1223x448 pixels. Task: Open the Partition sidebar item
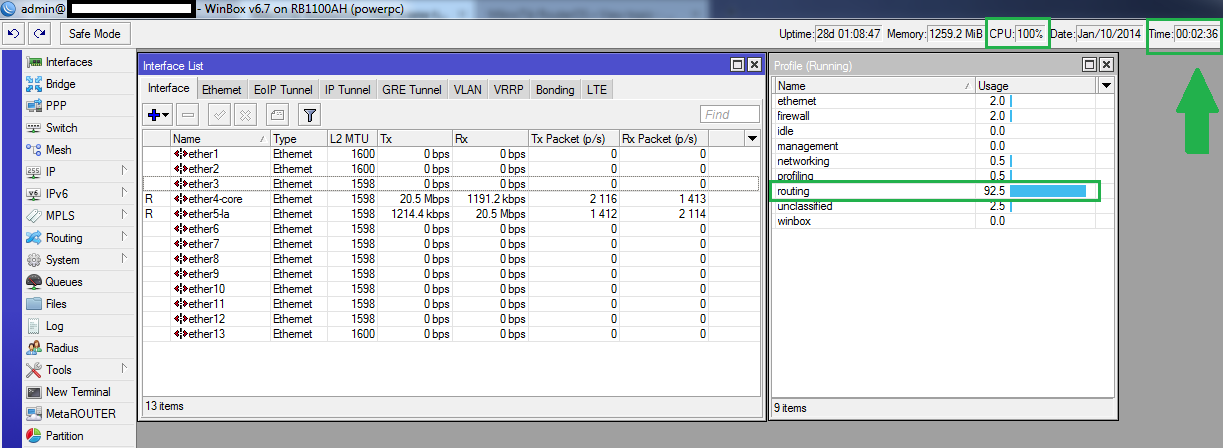[x=65, y=436]
